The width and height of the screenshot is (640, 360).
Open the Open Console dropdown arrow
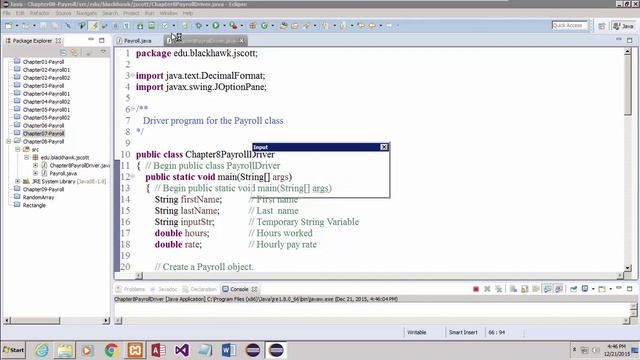(x=610, y=289)
